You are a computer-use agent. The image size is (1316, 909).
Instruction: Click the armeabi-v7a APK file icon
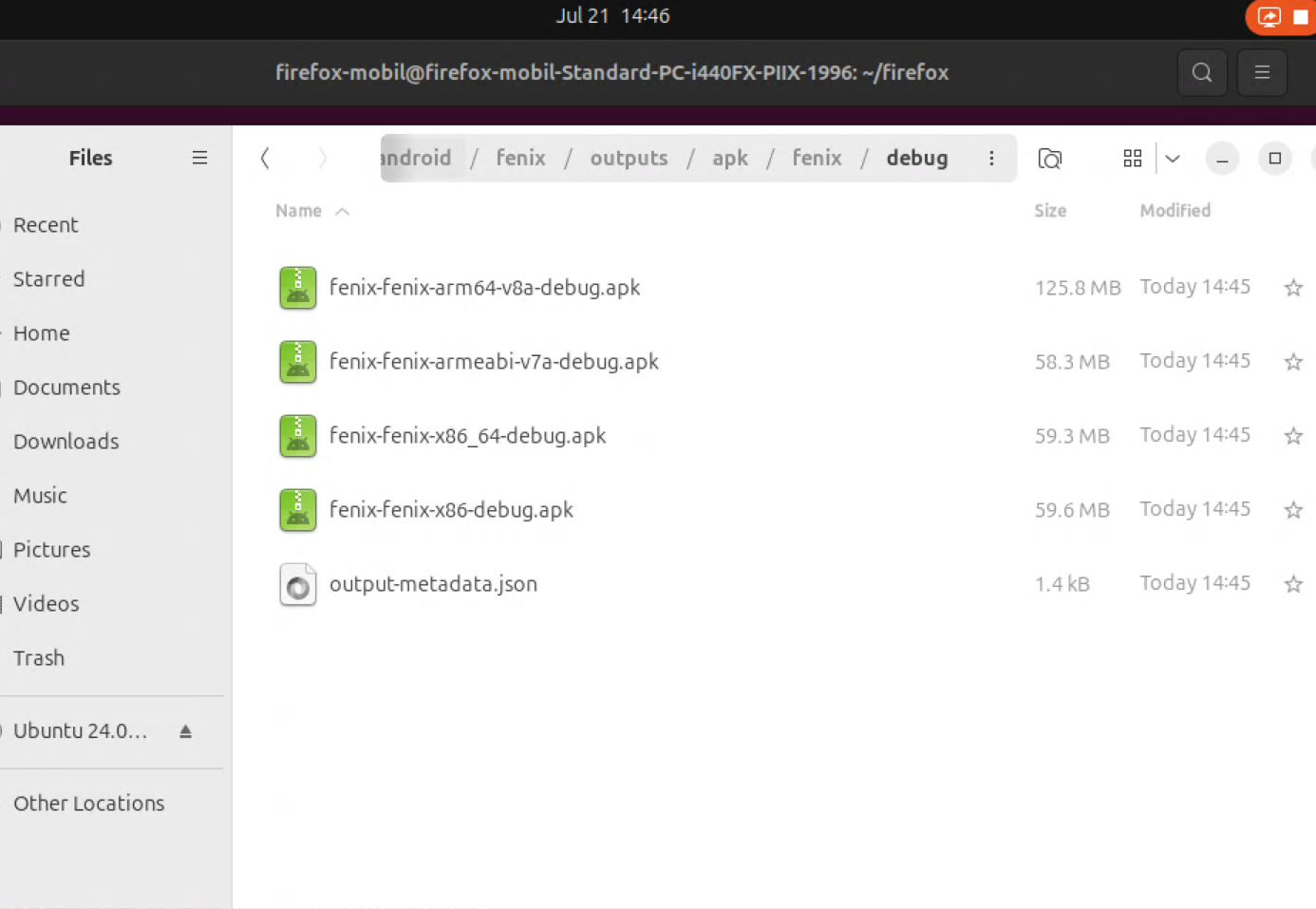click(298, 362)
